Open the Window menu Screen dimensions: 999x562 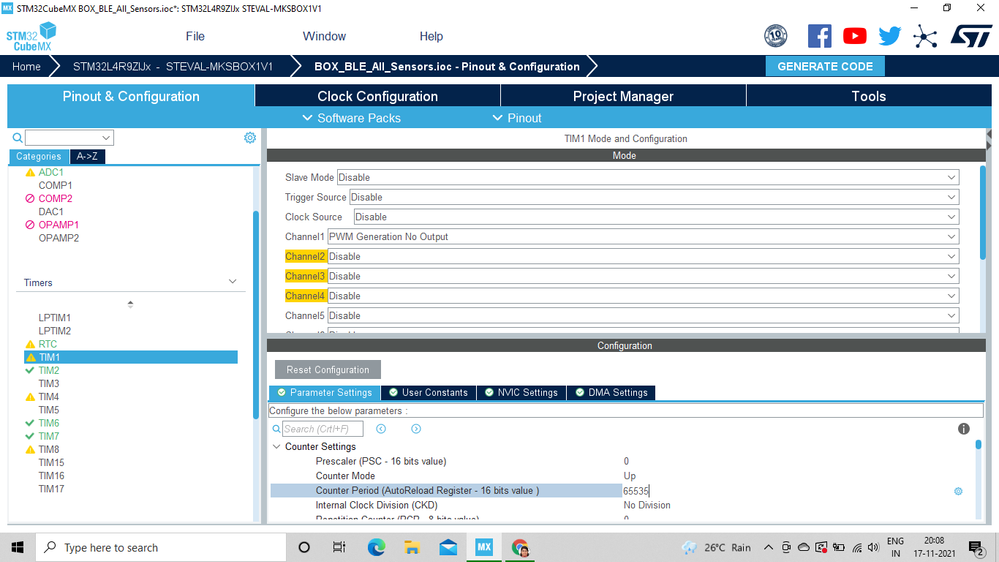(324, 36)
